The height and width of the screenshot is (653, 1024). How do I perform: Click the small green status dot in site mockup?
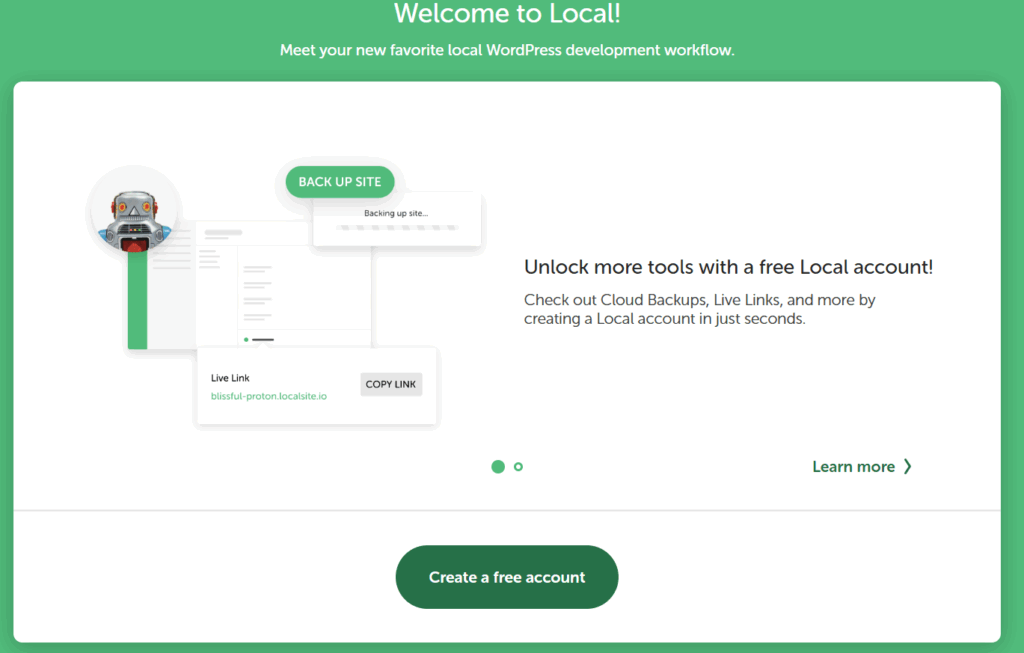coord(246,340)
